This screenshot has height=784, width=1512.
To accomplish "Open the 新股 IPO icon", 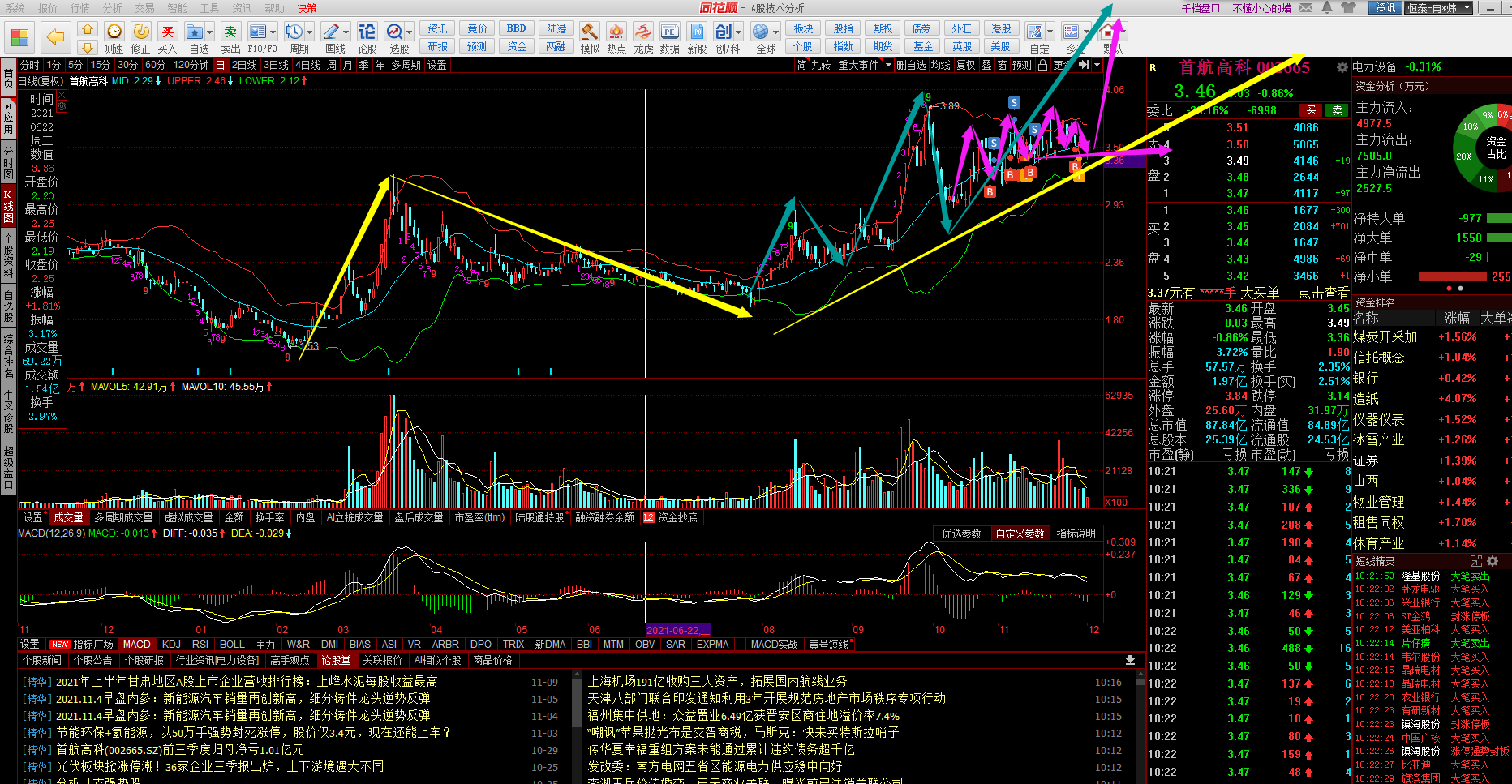I will pos(697,32).
